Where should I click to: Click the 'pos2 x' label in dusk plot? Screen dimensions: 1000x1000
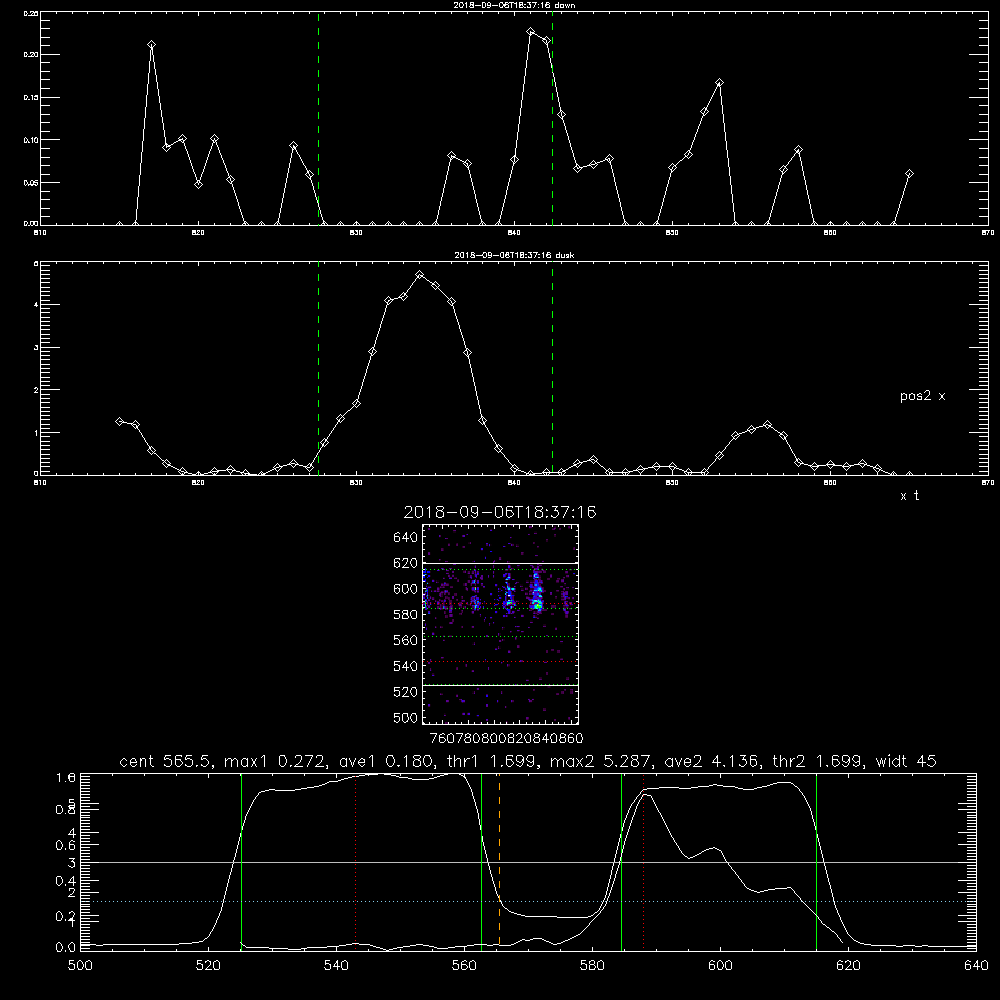922,396
